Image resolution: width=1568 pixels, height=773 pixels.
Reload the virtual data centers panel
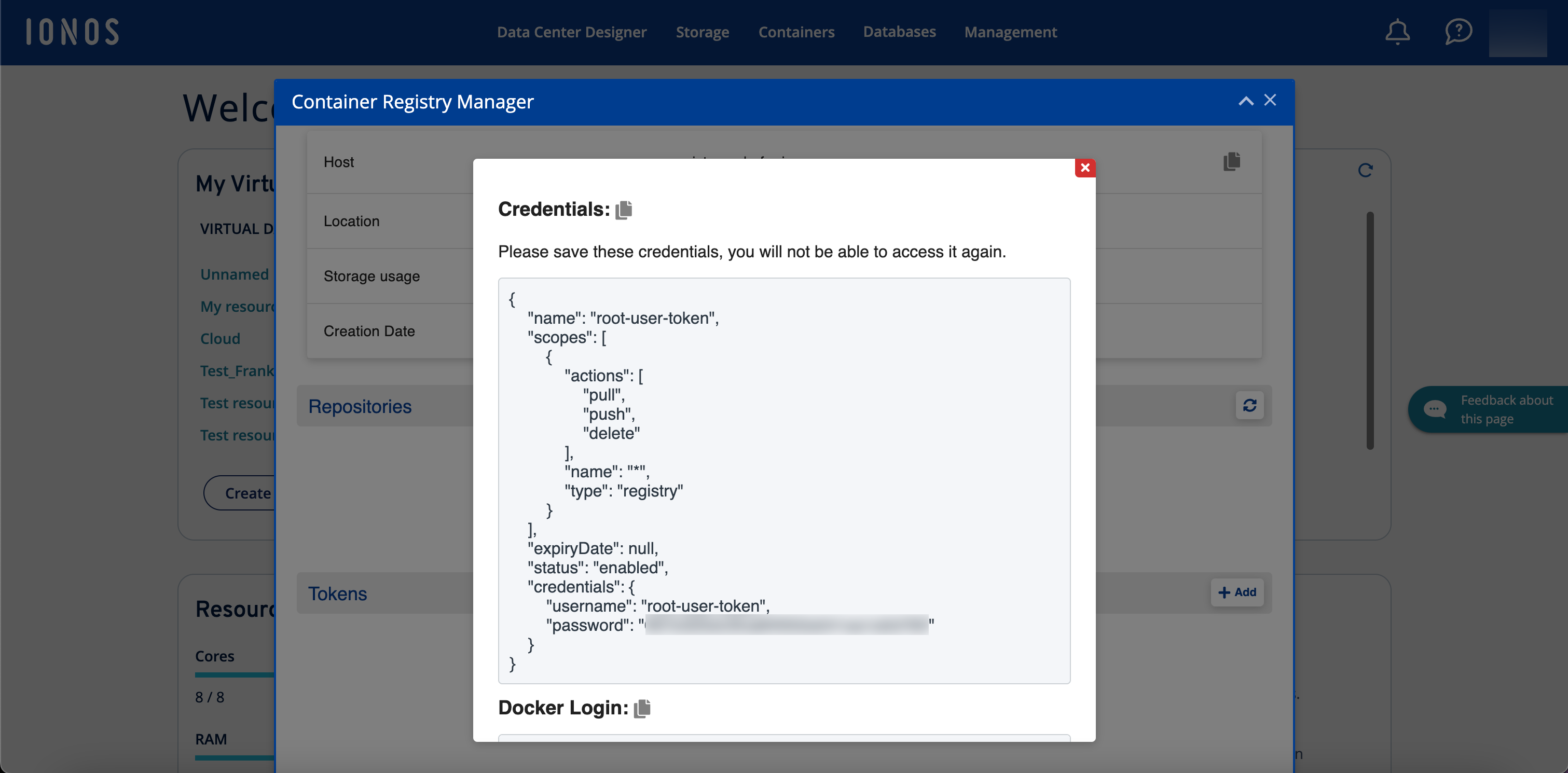click(x=1365, y=171)
